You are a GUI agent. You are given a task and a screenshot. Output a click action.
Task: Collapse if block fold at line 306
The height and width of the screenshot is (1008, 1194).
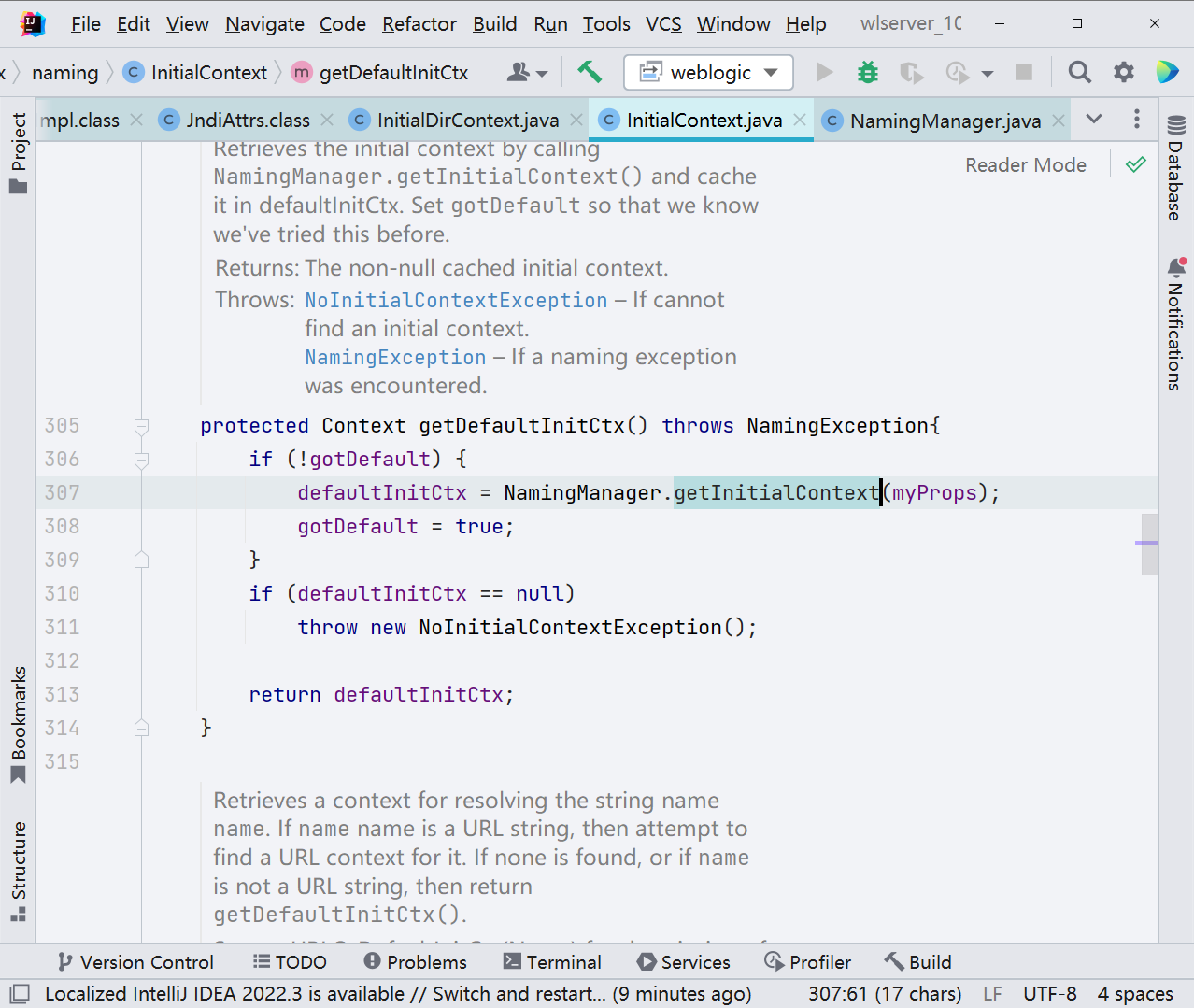[141, 460]
